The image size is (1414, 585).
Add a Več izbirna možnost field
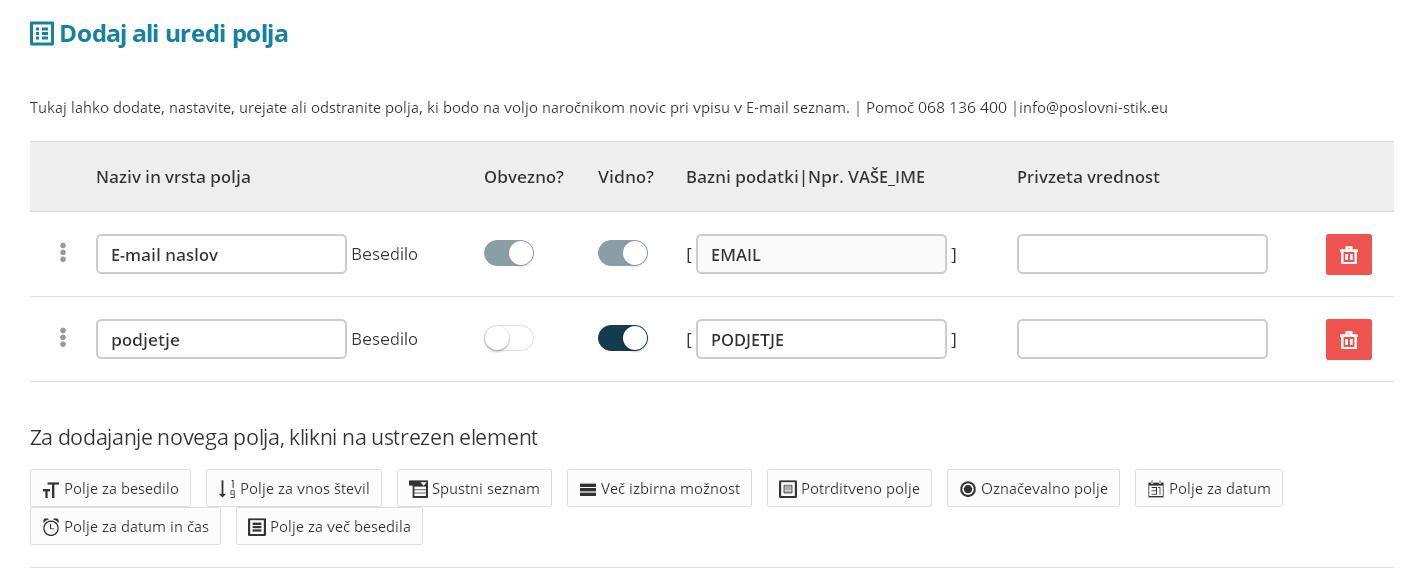659,488
